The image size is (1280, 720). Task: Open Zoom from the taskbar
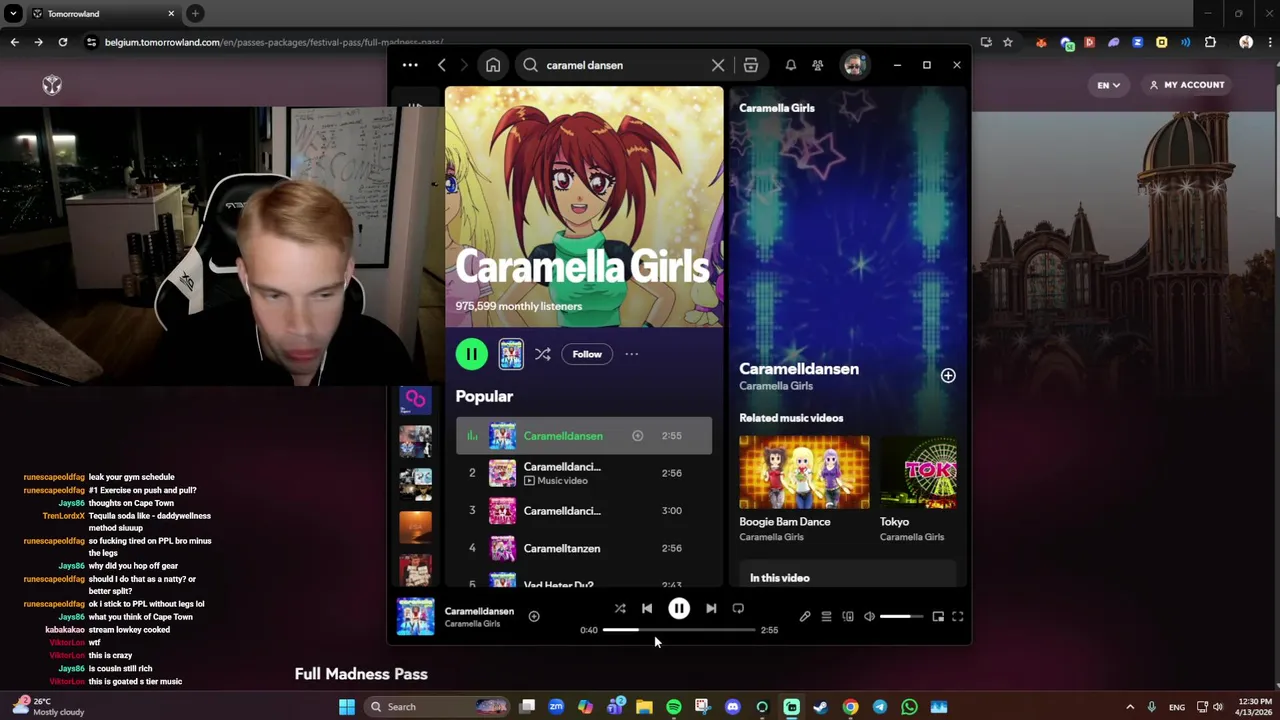[x=556, y=707]
